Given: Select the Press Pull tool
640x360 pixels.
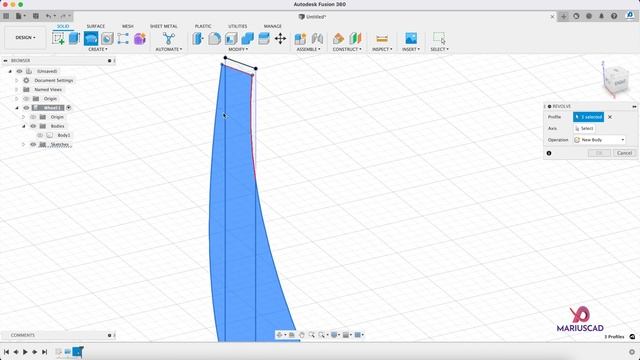Looking at the screenshot, I should click(x=198, y=39).
